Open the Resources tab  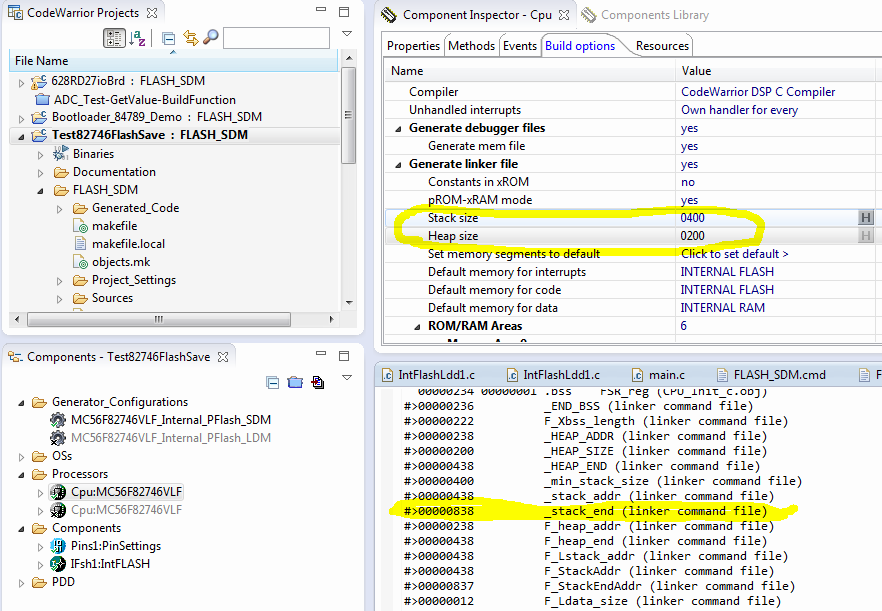pyautogui.click(x=662, y=46)
